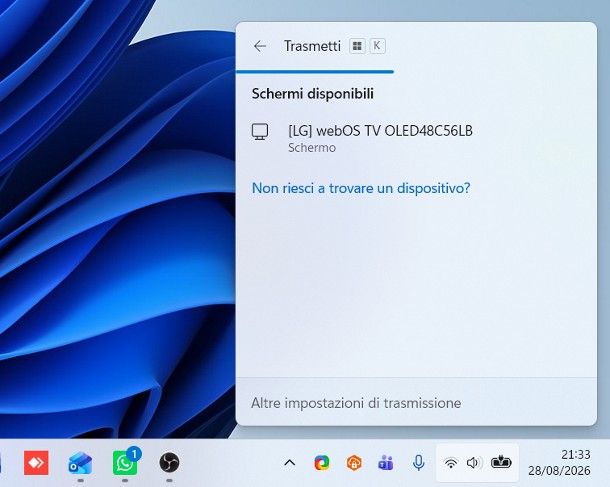Click the 'Schermi disponibili' heading

[x=313, y=94]
